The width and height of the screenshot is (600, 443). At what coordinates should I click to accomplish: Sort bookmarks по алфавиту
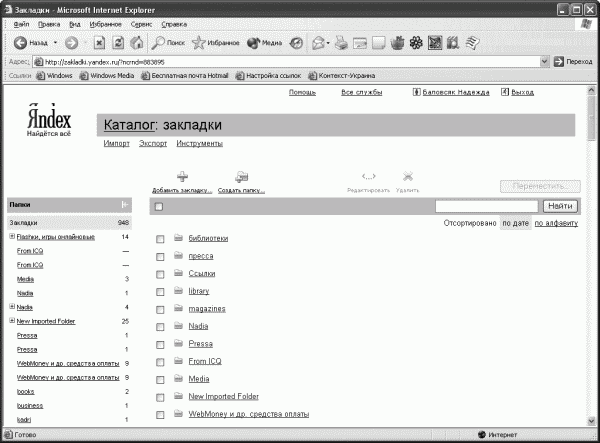(x=556, y=223)
